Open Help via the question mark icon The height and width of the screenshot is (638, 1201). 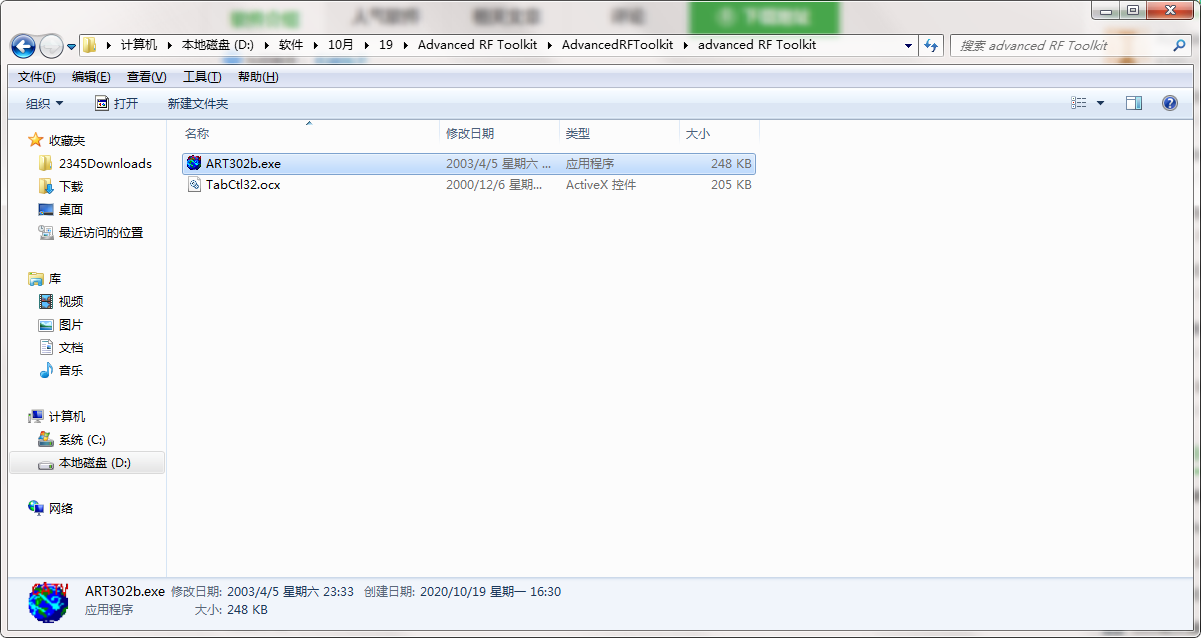[x=1169, y=103]
